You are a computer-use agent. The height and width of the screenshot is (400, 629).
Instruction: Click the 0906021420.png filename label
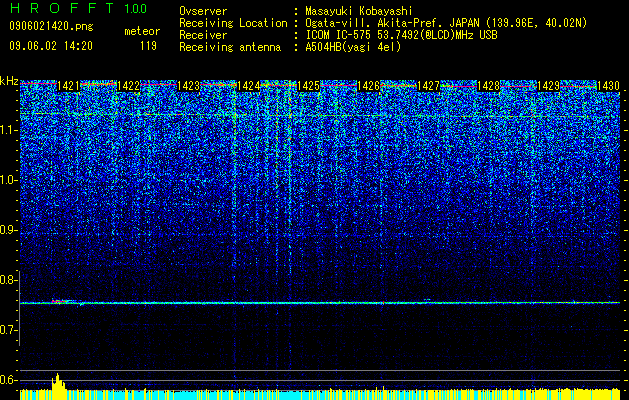51,27
